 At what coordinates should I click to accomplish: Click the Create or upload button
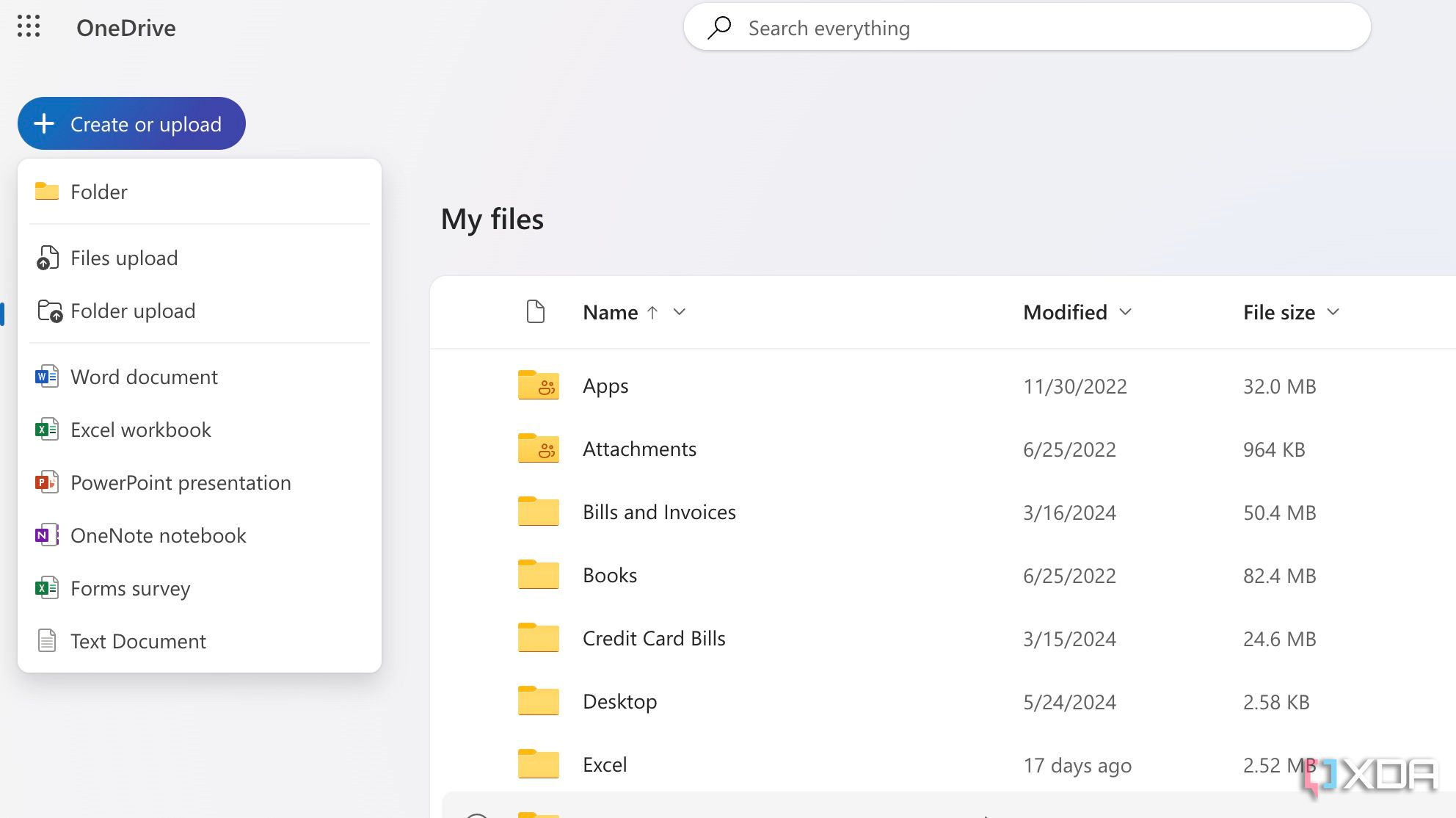click(x=131, y=123)
